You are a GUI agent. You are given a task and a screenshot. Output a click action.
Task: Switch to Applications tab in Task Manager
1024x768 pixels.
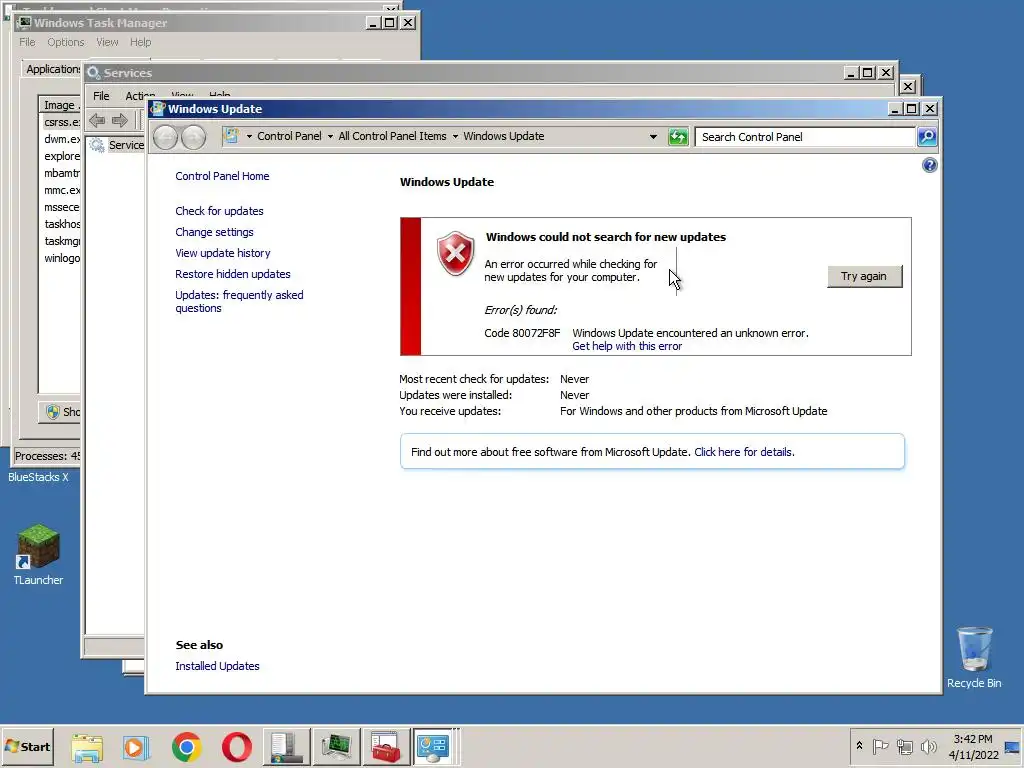pos(52,69)
